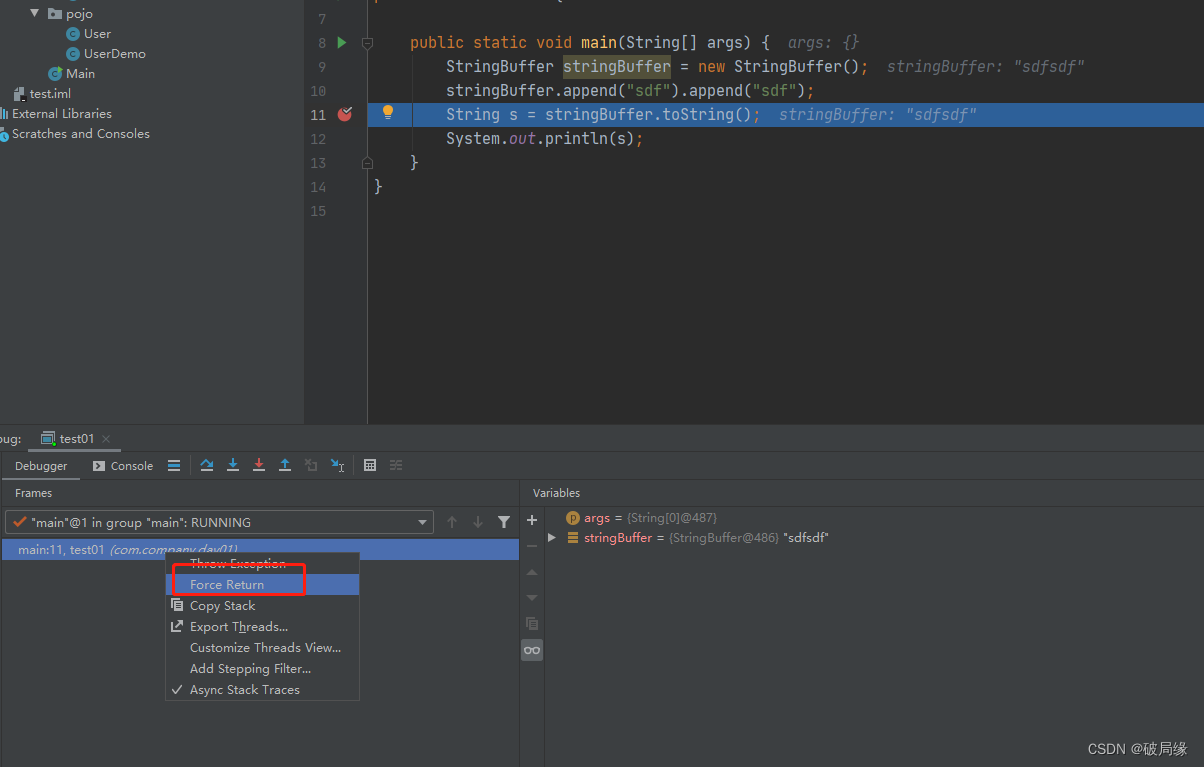Screen dimensions: 1204x767
Task: Select the main:11, test01 stack frame
Action: 260,549
